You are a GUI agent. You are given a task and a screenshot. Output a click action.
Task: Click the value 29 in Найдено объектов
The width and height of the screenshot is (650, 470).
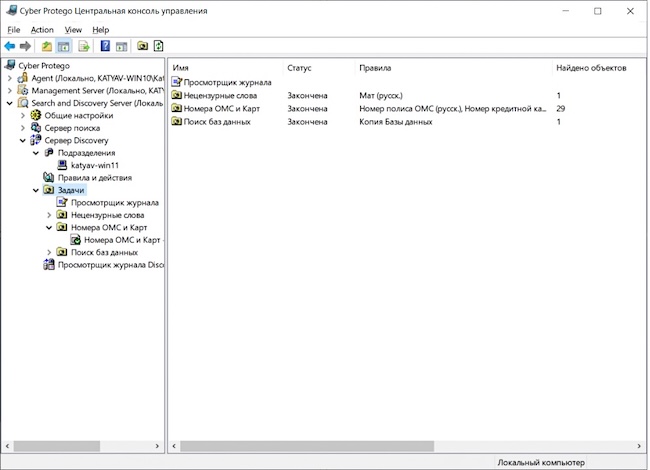coord(561,109)
